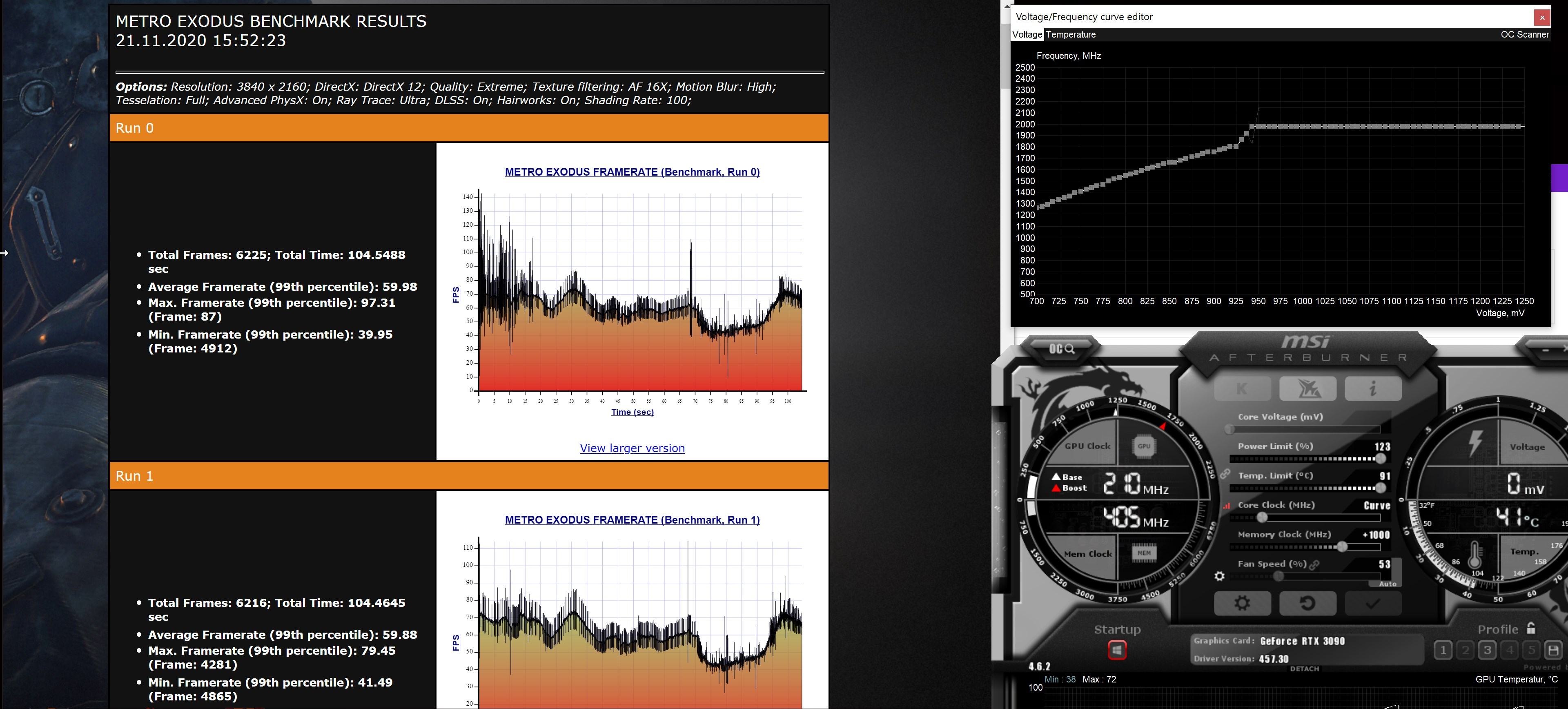Close the Voltage/Frequency curve editor window
The image size is (1568, 709).
click(1542, 18)
